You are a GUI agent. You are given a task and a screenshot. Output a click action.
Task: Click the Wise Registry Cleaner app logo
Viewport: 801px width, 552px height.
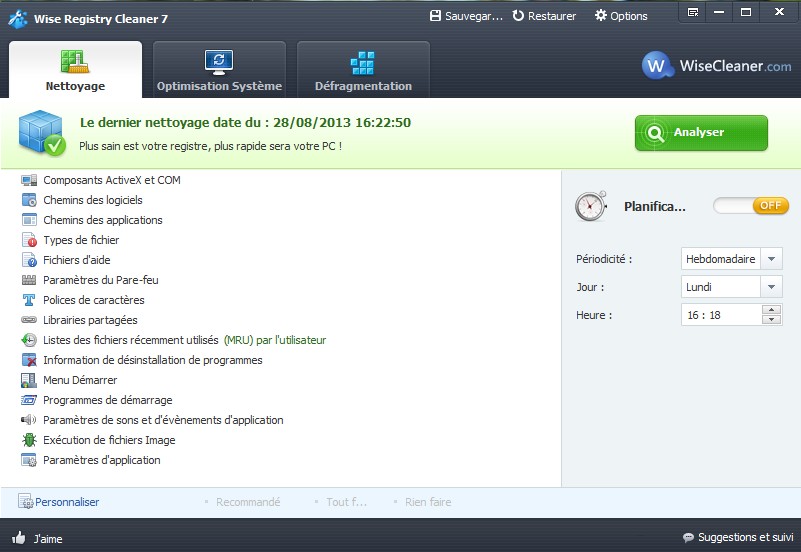[x=18, y=19]
